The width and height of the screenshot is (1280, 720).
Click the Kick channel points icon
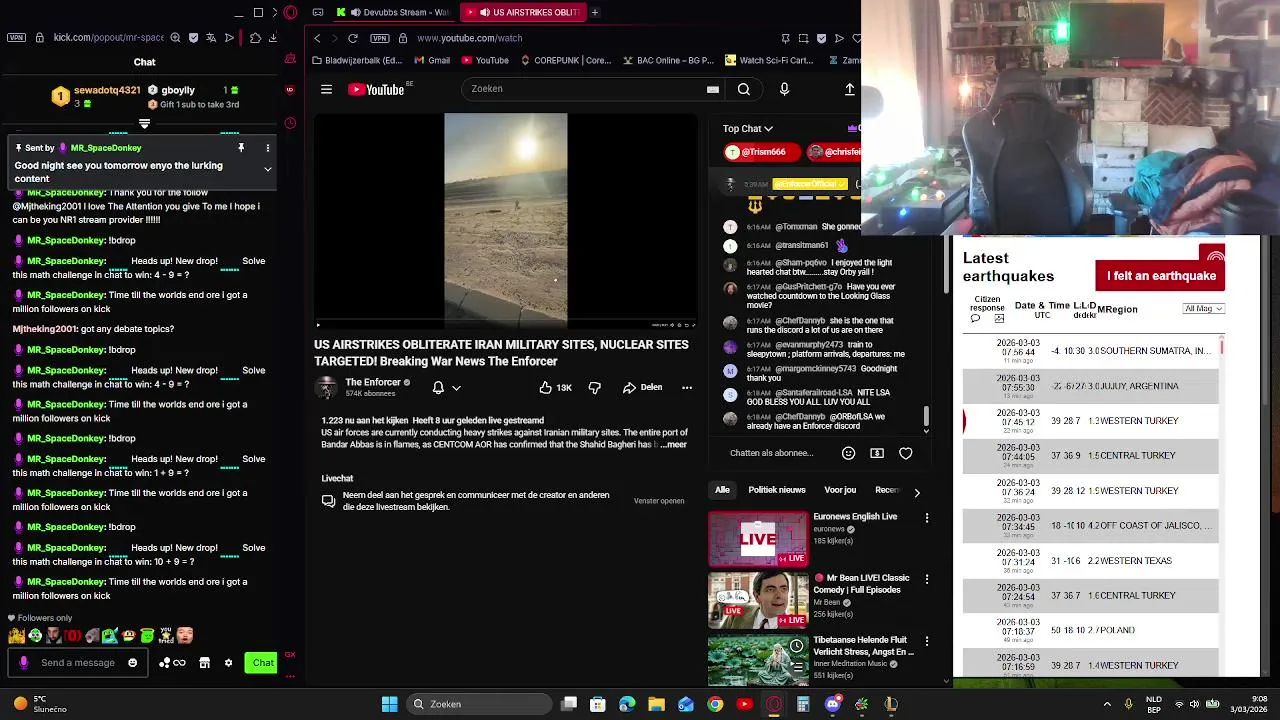tap(172, 662)
